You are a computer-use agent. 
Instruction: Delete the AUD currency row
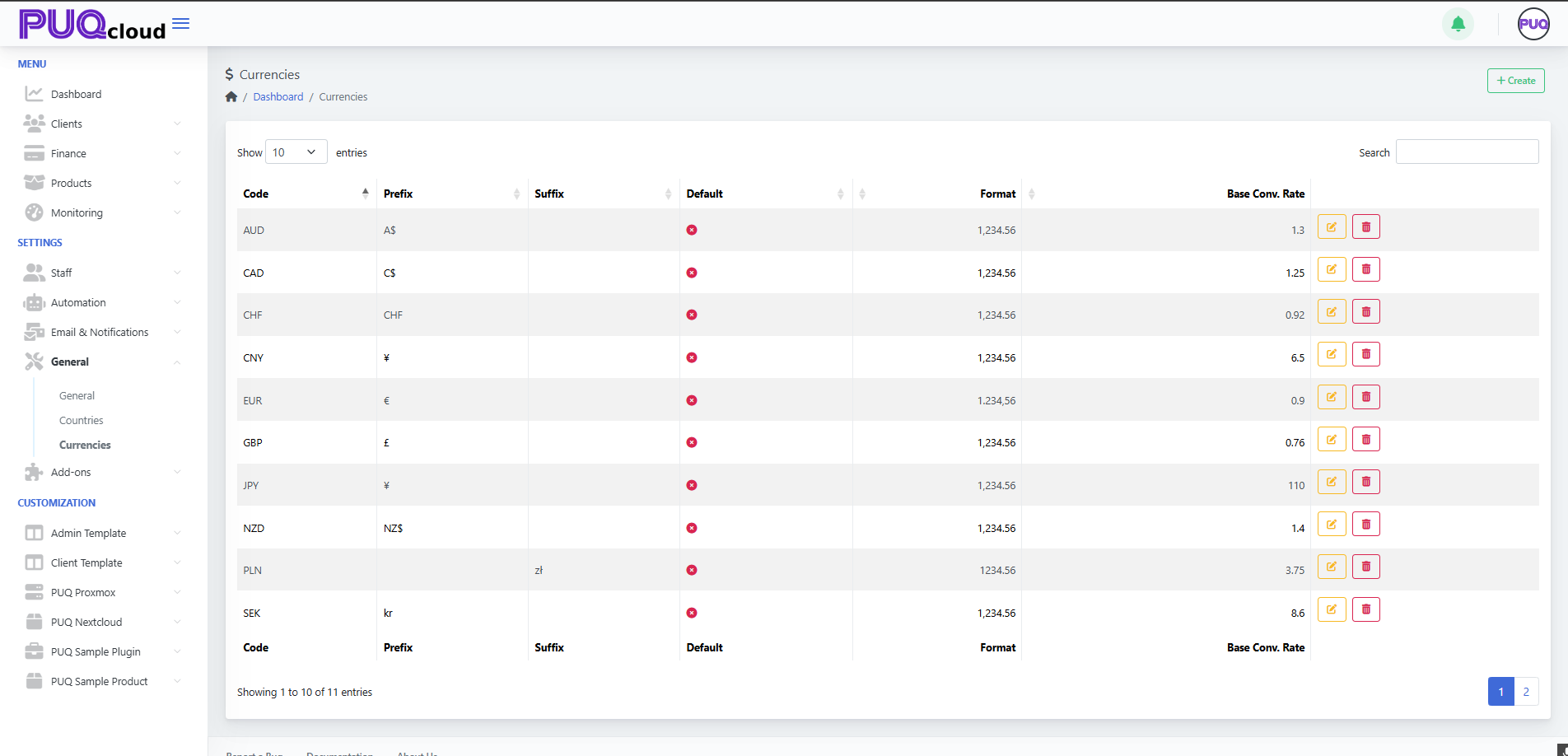click(1366, 226)
